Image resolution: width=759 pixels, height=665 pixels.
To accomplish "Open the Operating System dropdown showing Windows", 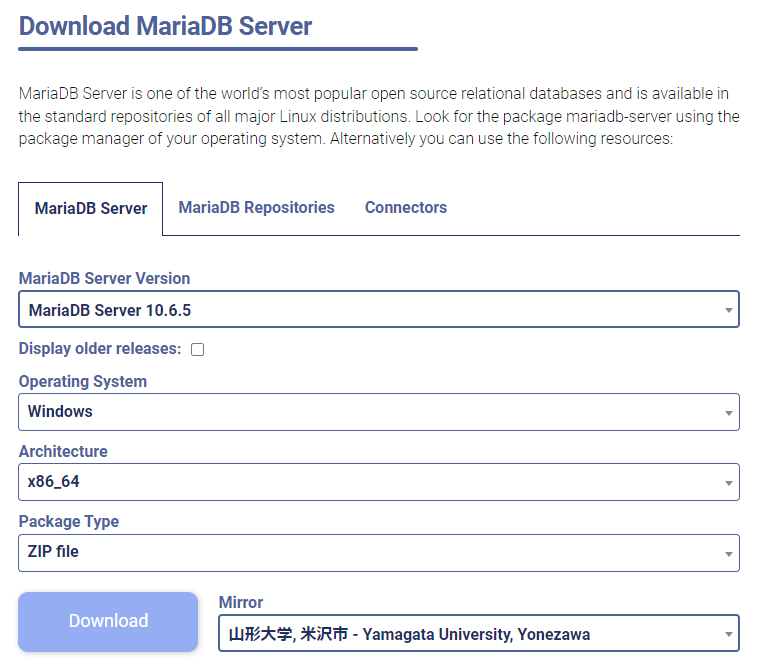I will [379, 412].
